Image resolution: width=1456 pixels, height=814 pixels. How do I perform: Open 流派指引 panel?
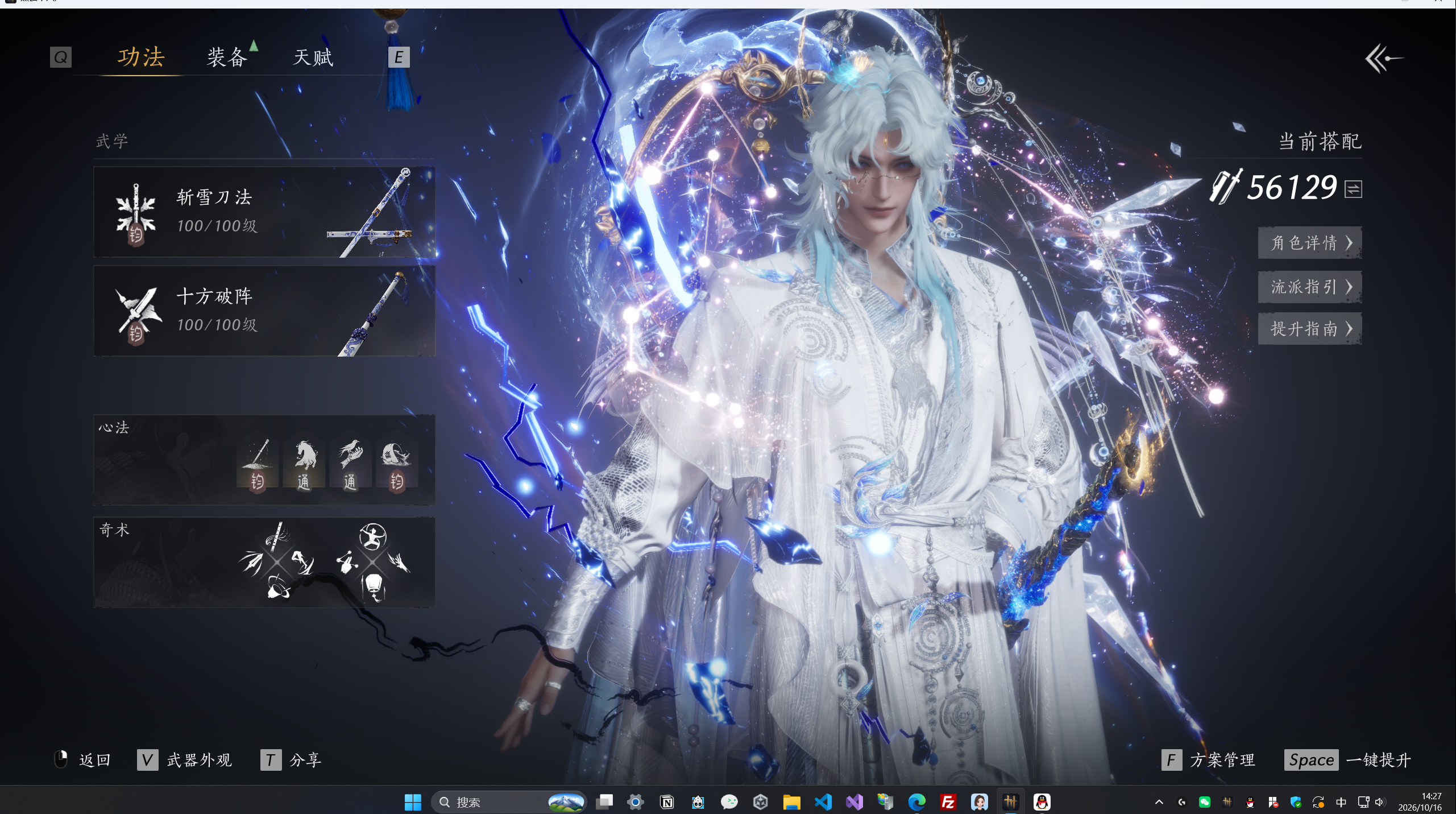click(x=1310, y=286)
